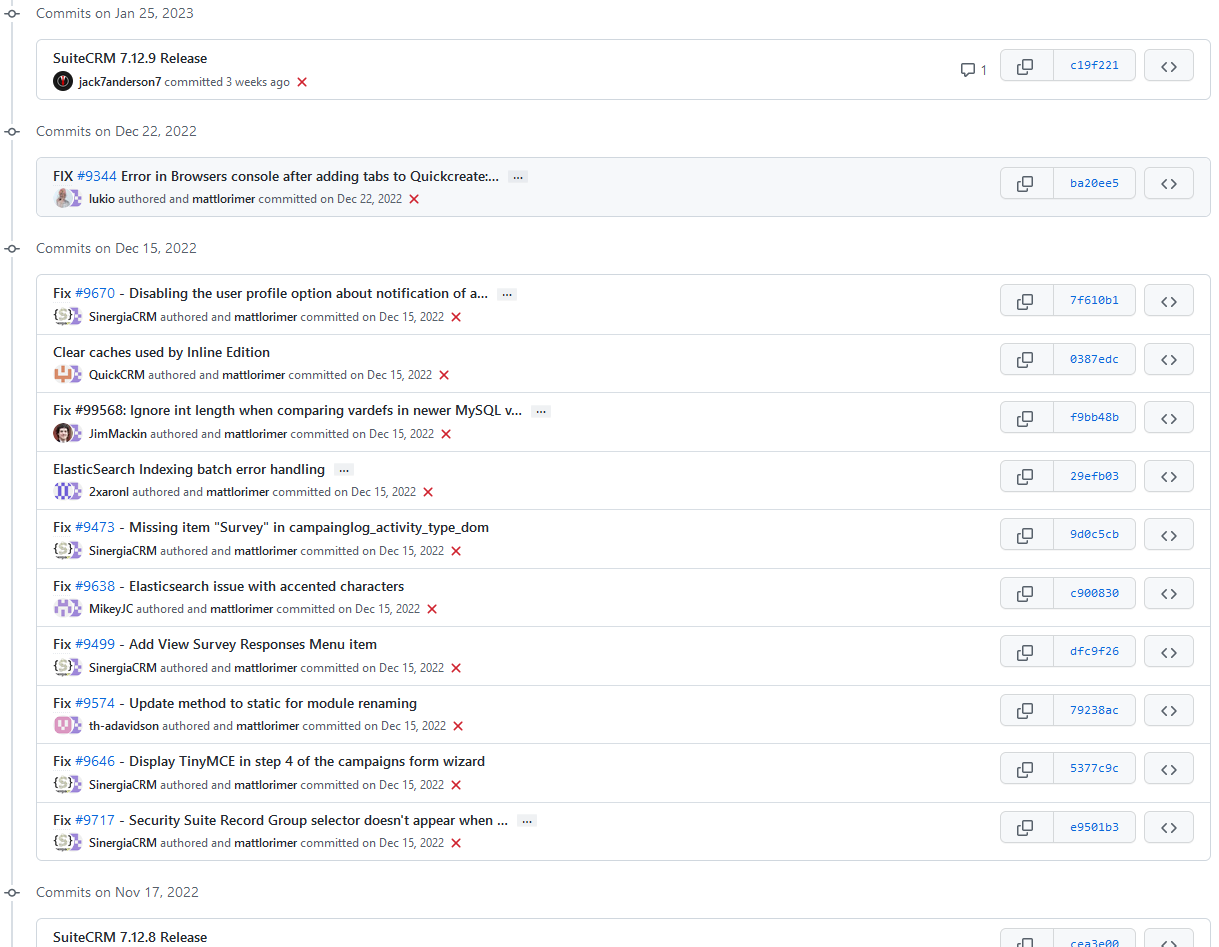The image size is (1219, 947).
Task: Show failed check status for the Clear caches commit
Action: click(444, 375)
